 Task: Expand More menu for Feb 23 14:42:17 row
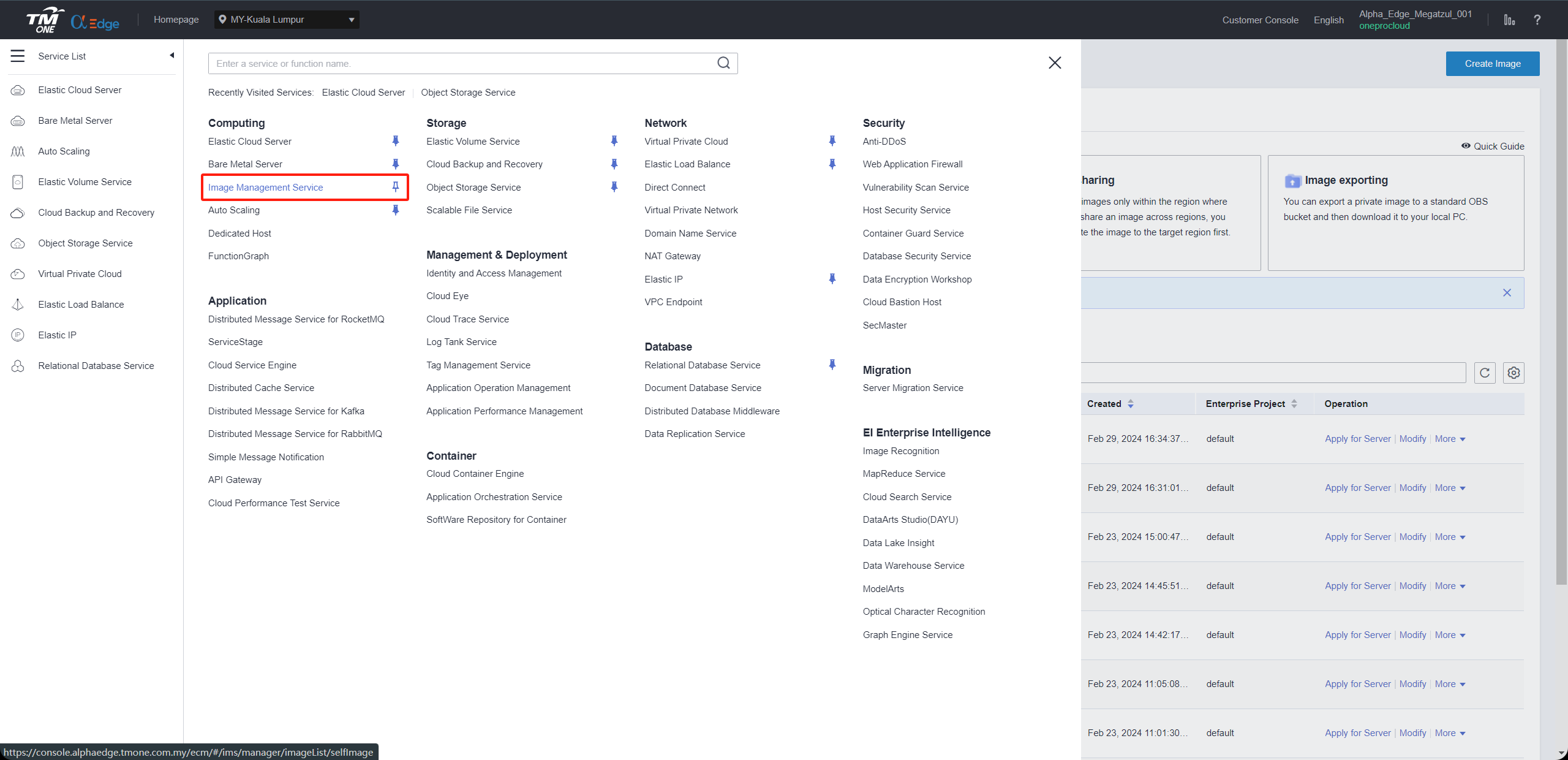1450,635
